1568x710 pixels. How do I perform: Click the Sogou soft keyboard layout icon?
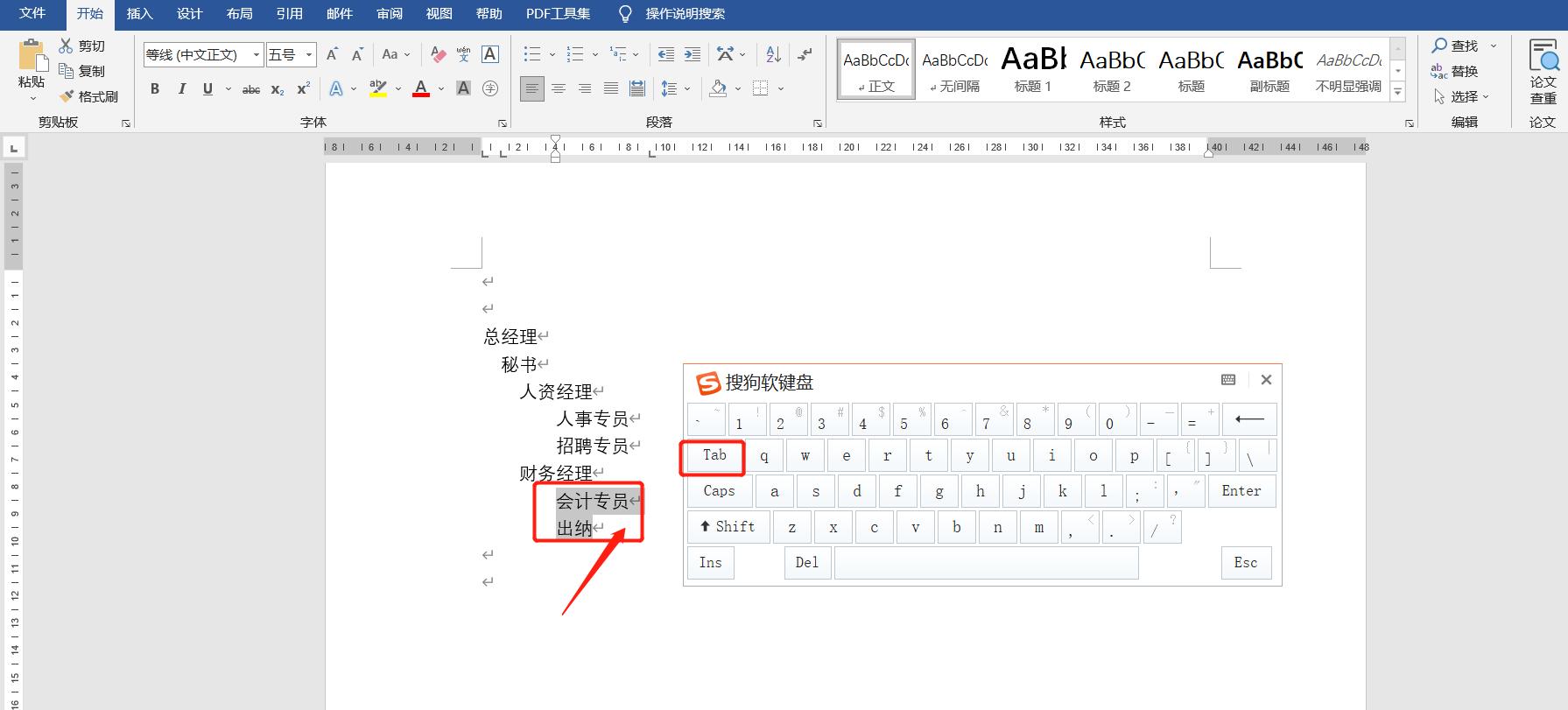tap(1228, 380)
